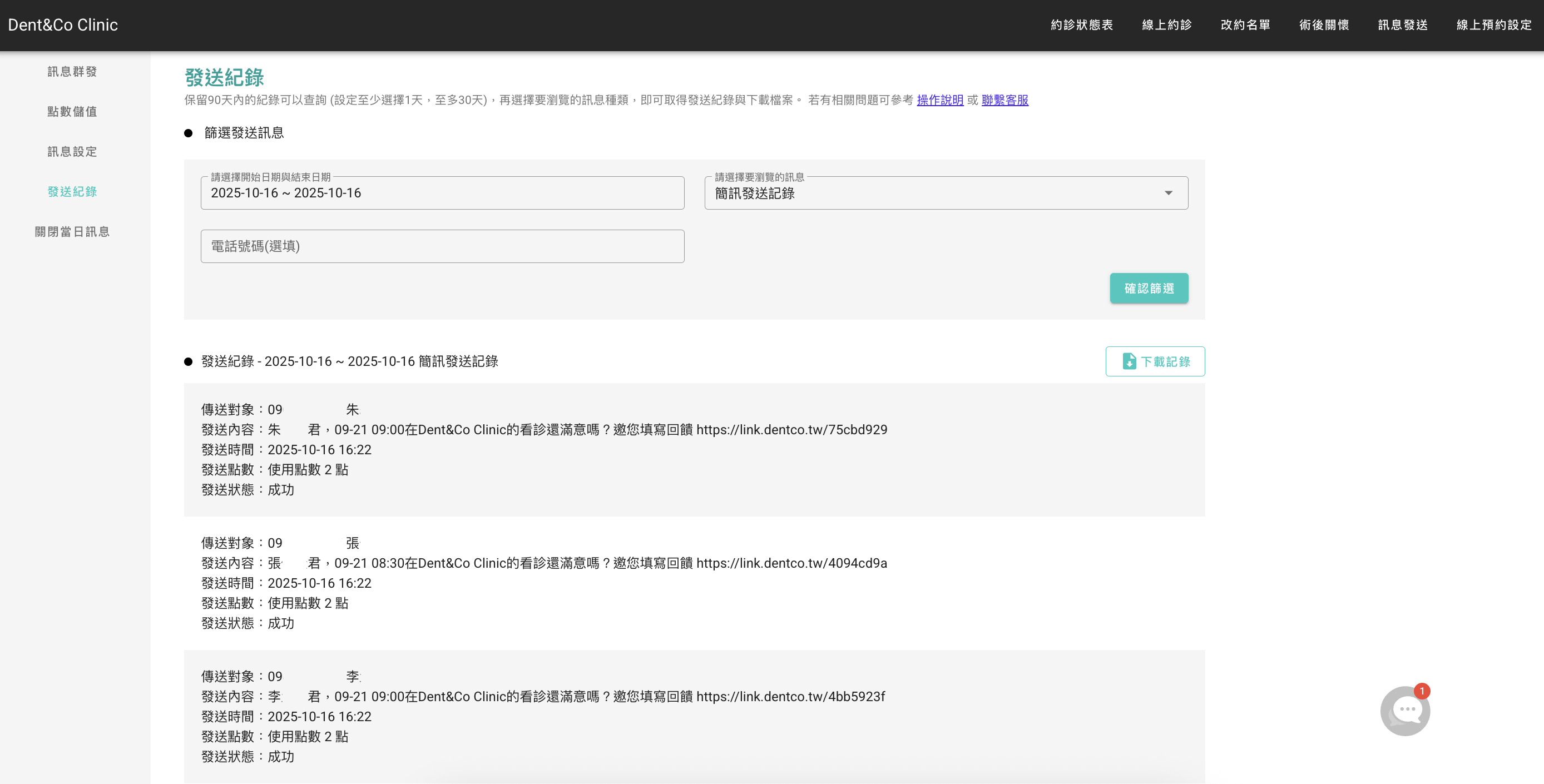Open 線上約診 from the navigation bar
This screenshot has height=784, width=1544.
point(1166,24)
